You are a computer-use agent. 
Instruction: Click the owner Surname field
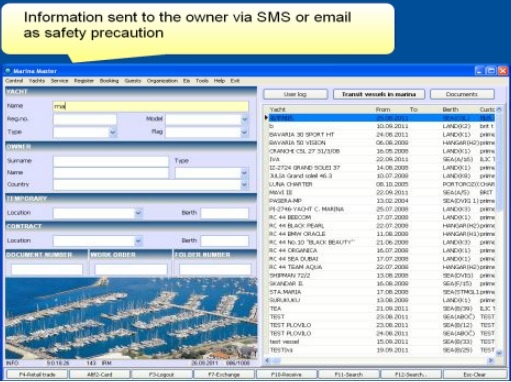pyautogui.click(x=111, y=161)
